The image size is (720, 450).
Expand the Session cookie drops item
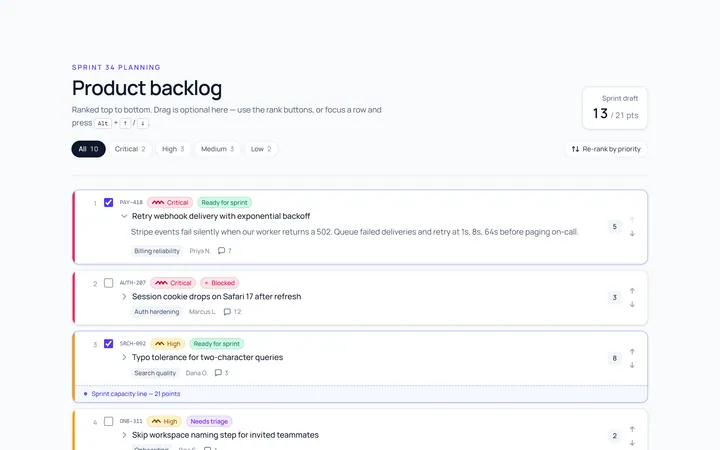point(124,297)
